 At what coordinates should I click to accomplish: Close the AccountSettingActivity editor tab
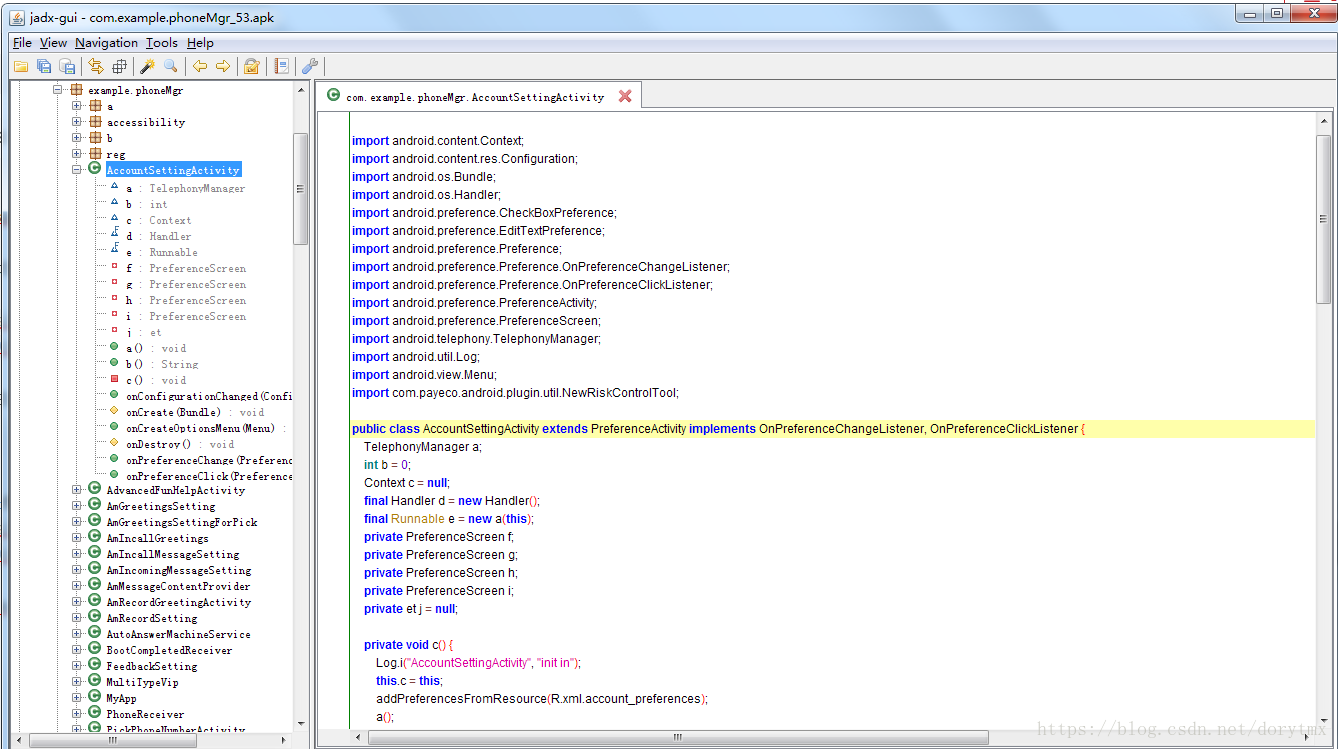point(625,96)
